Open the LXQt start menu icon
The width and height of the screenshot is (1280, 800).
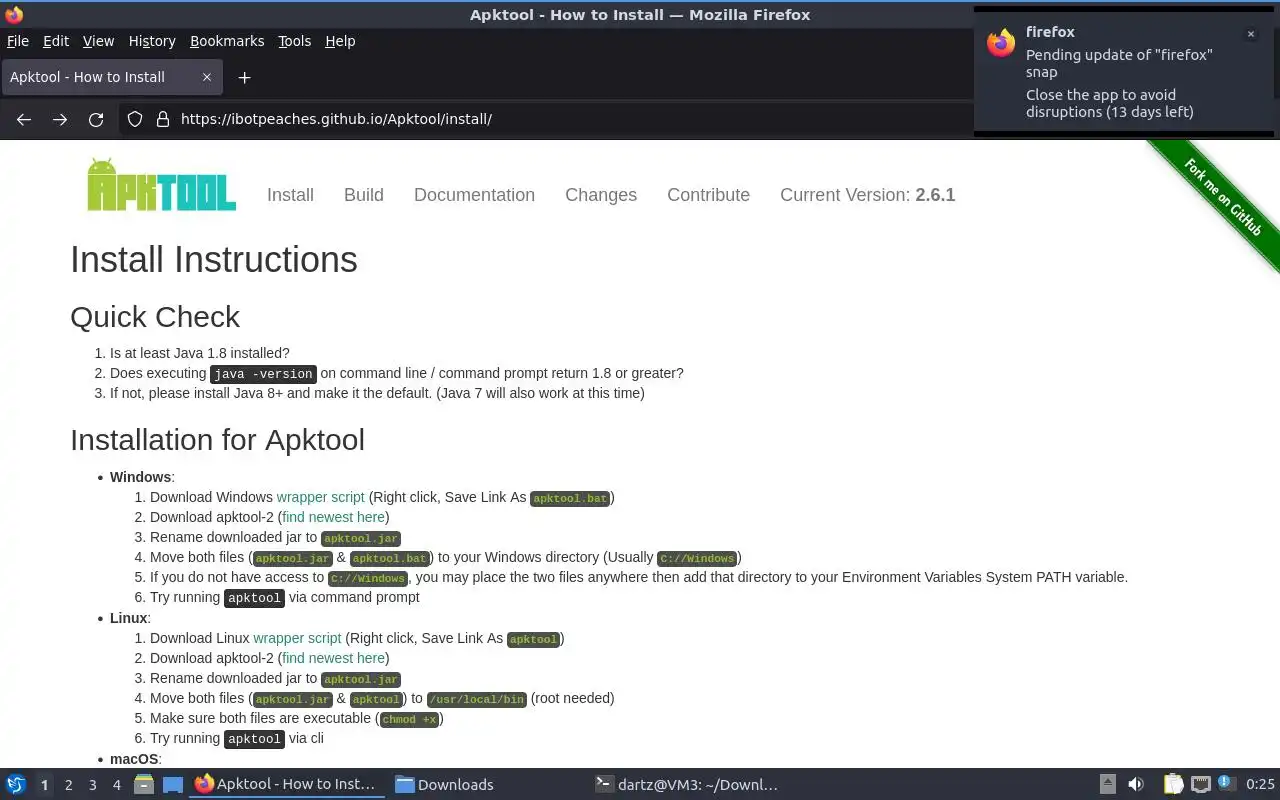click(16, 784)
